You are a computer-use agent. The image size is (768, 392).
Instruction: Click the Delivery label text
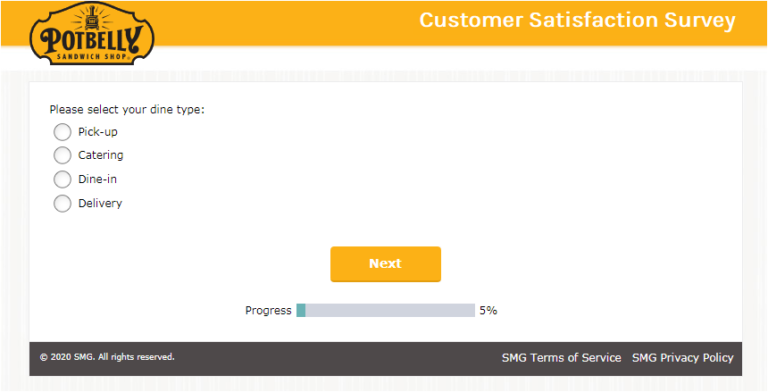(100, 203)
